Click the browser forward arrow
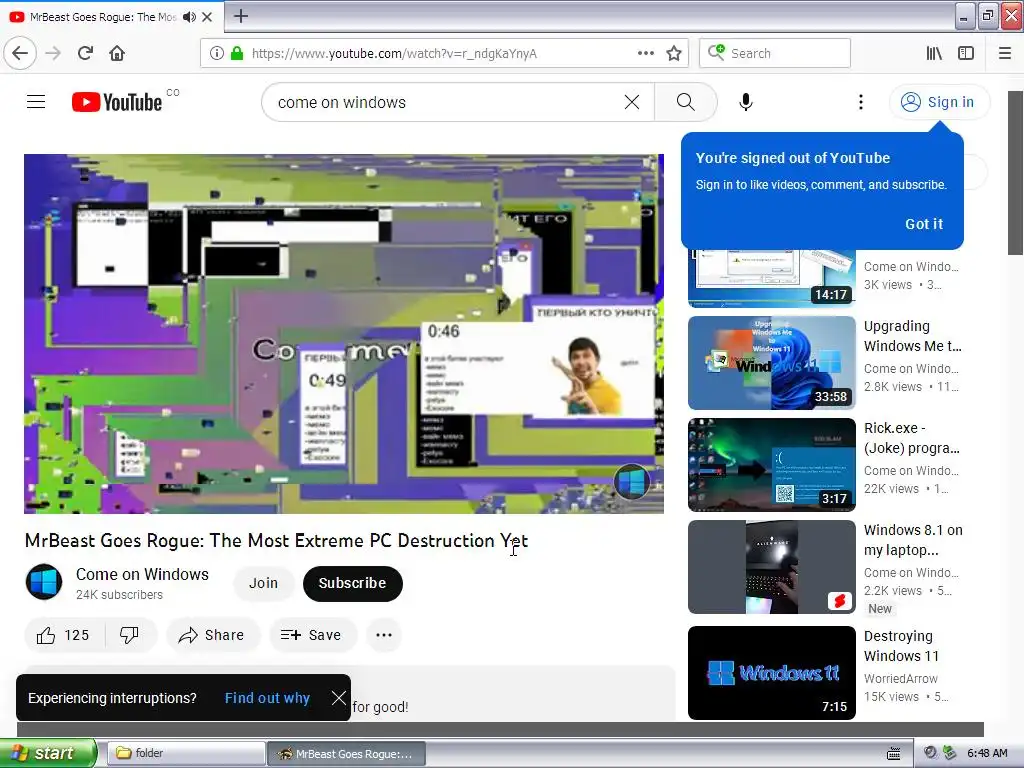This screenshot has height=768, width=1024. tap(54, 53)
